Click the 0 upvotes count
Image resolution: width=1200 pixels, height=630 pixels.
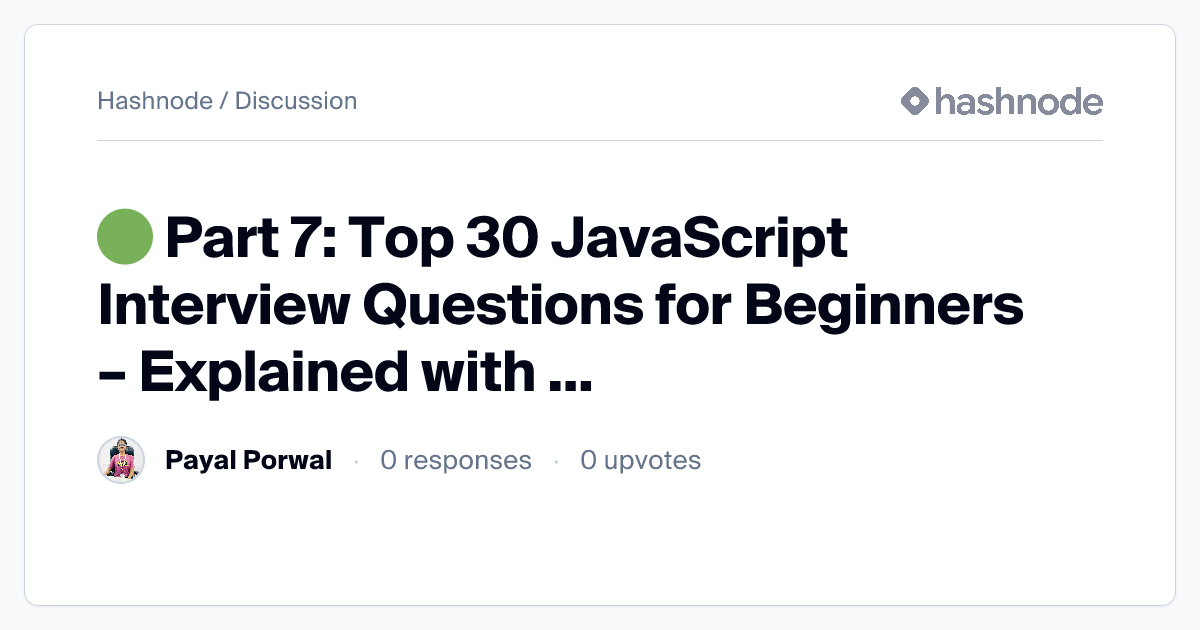pyautogui.click(x=640, y=460)
